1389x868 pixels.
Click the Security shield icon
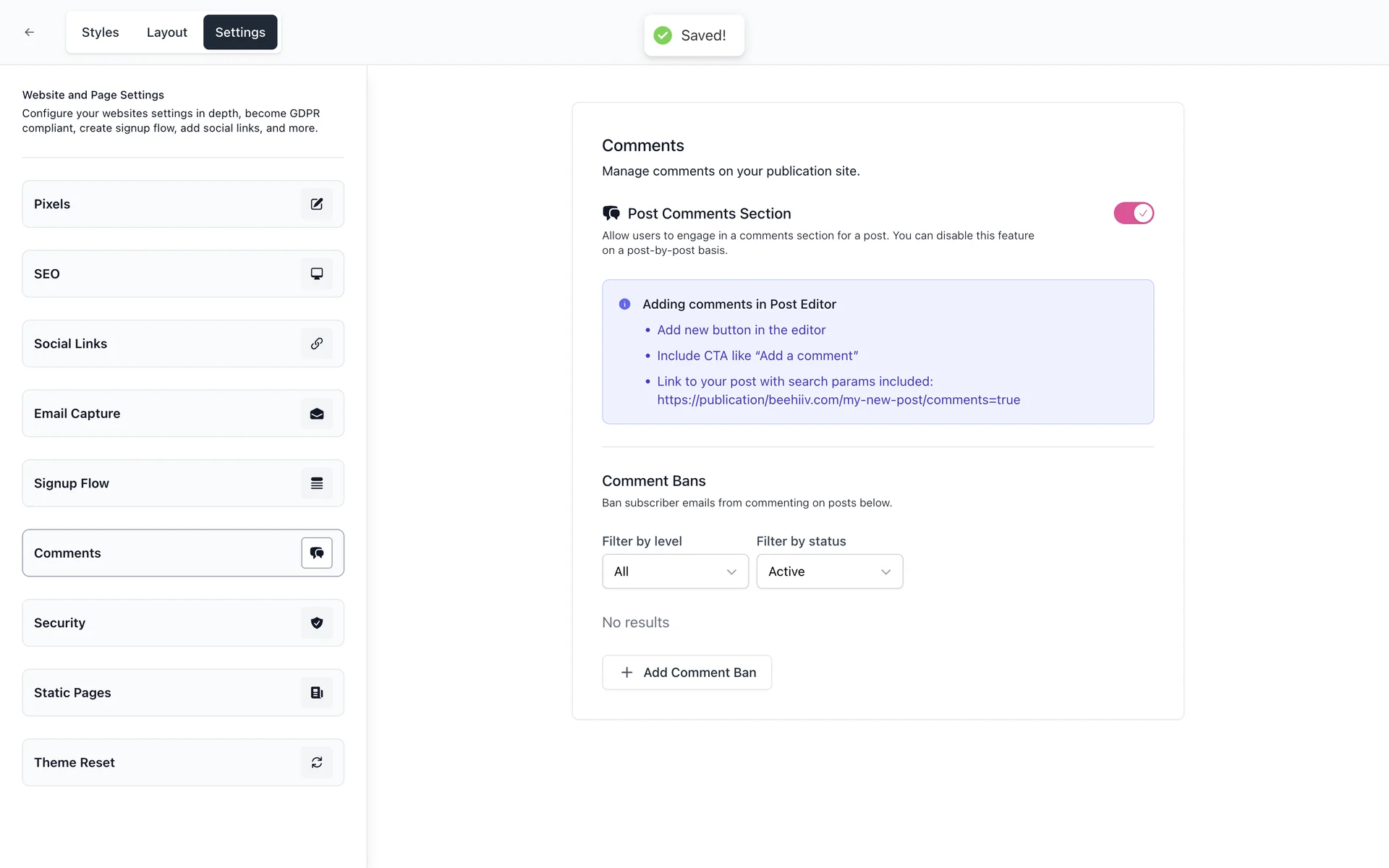tap(316, 623)
